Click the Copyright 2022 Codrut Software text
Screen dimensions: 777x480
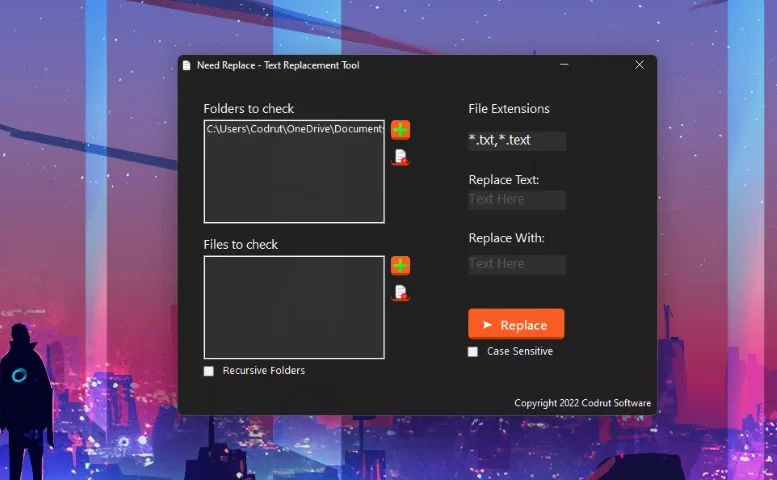(x=582, y=403)
